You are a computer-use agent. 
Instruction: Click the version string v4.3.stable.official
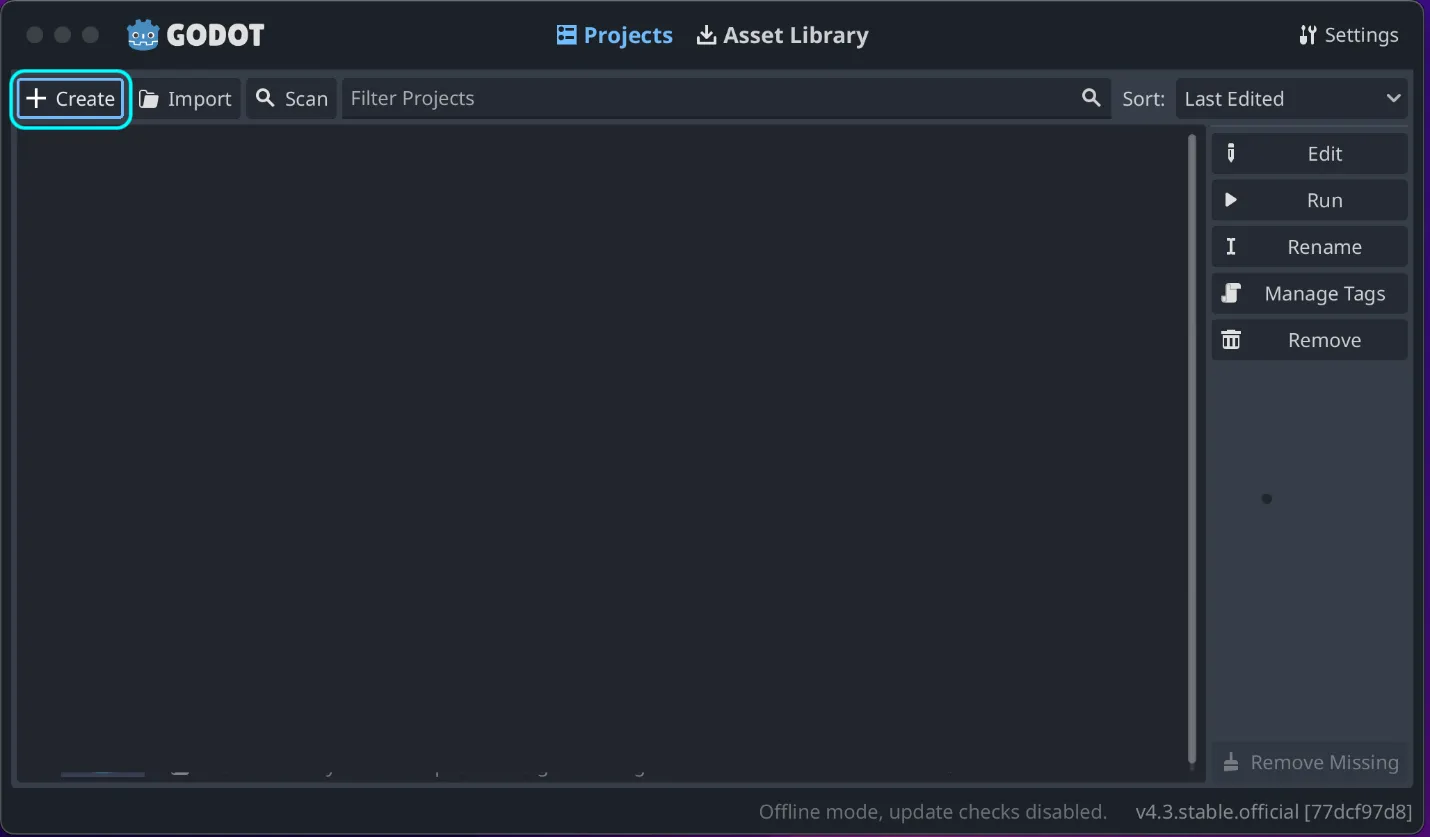(x=1273, y=811)
